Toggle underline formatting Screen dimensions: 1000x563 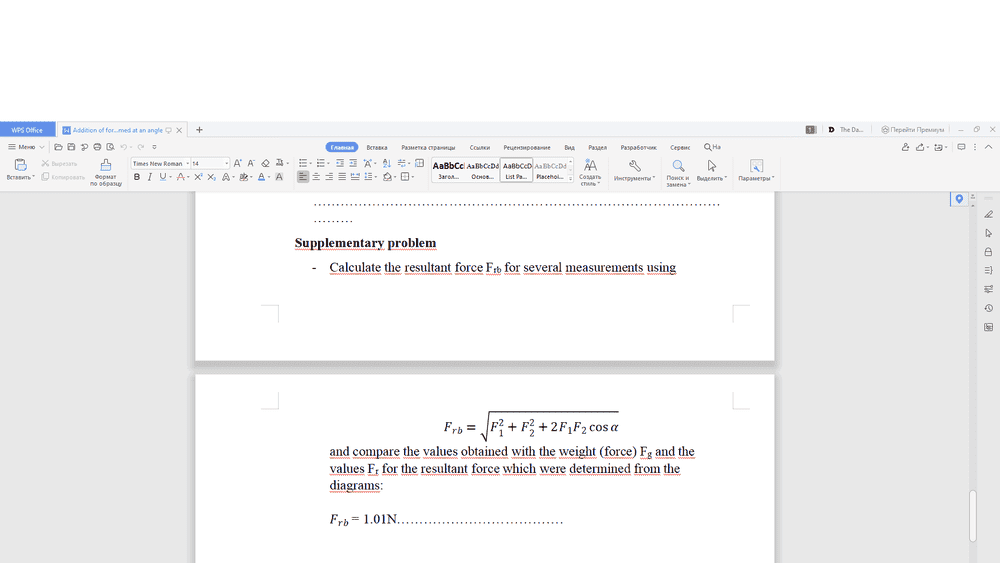[x=163, y=177]
